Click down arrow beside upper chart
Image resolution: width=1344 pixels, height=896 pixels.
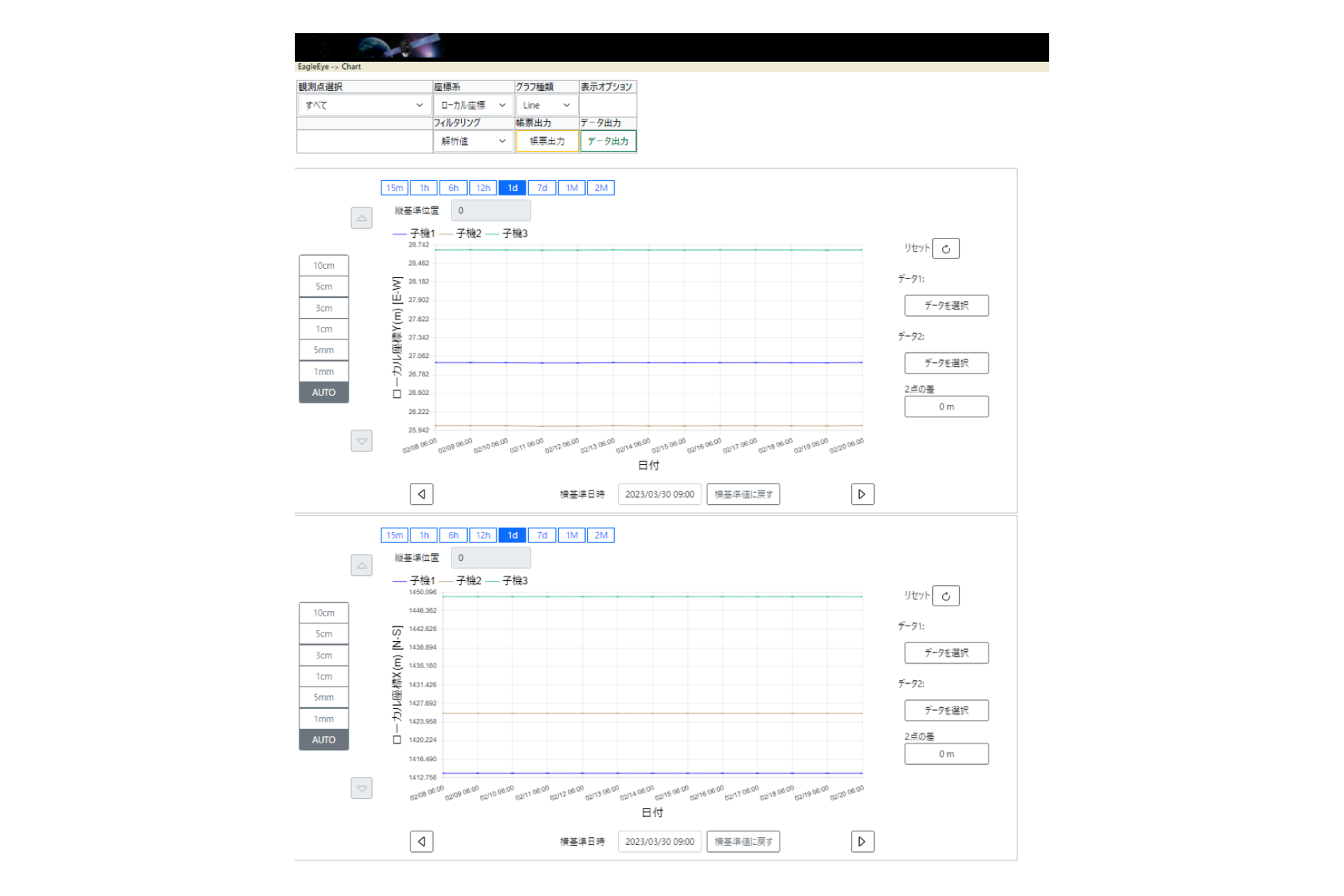pos(361,441)
